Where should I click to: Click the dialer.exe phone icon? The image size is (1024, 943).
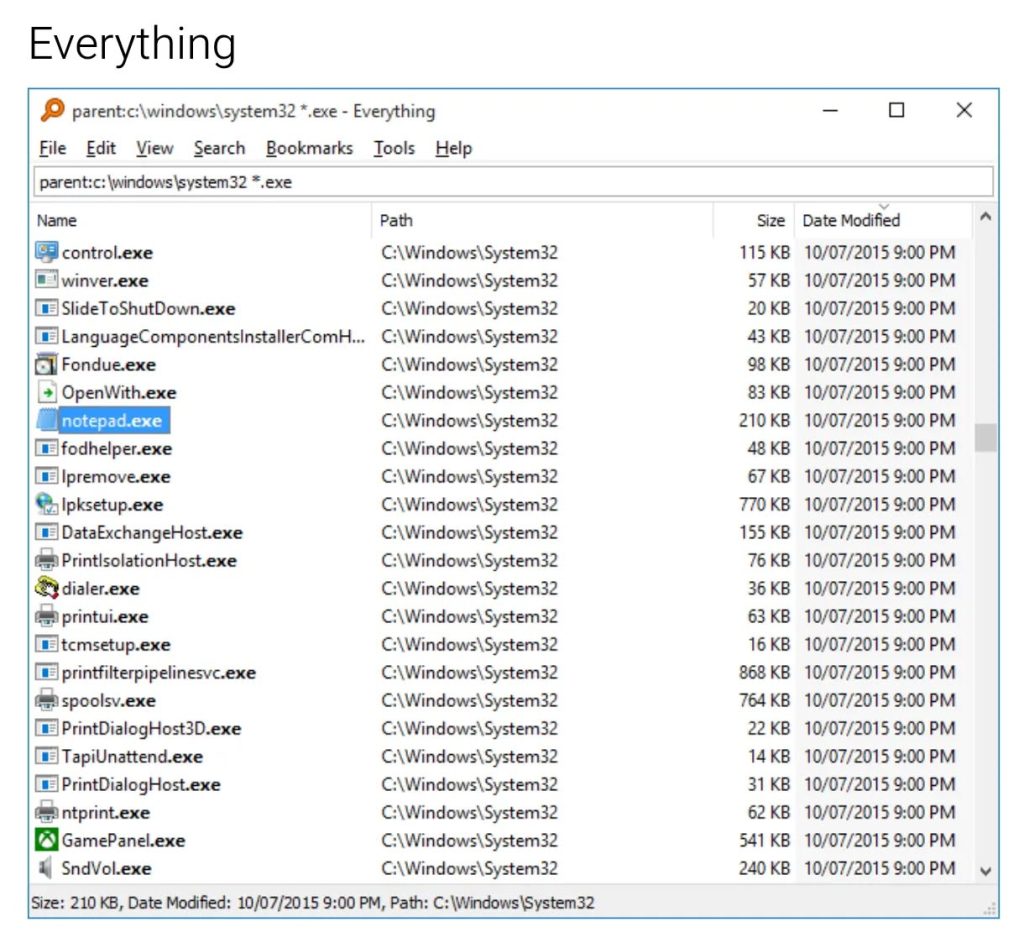(44, 588)
